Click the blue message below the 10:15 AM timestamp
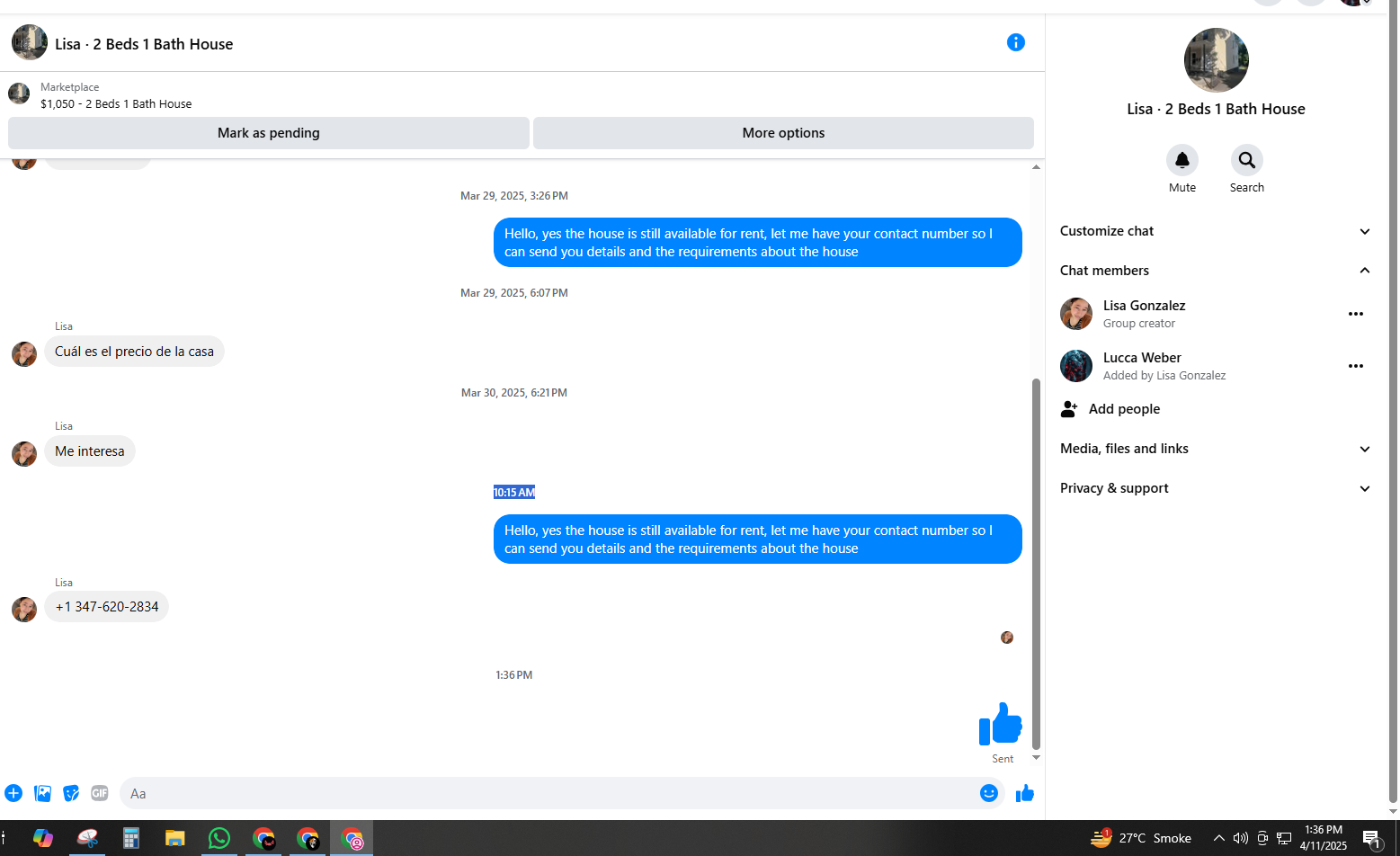The height and width of the screenshot is (856, 1400). click(758, 539)
